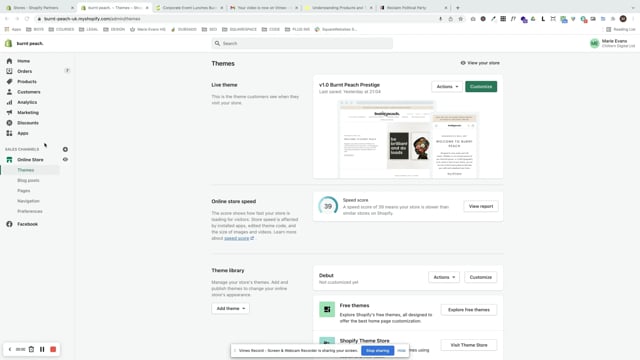The width and height of the screenshot is (640, 360).
Task: Go to Blog posts submenu item
Action: [28, 180]
